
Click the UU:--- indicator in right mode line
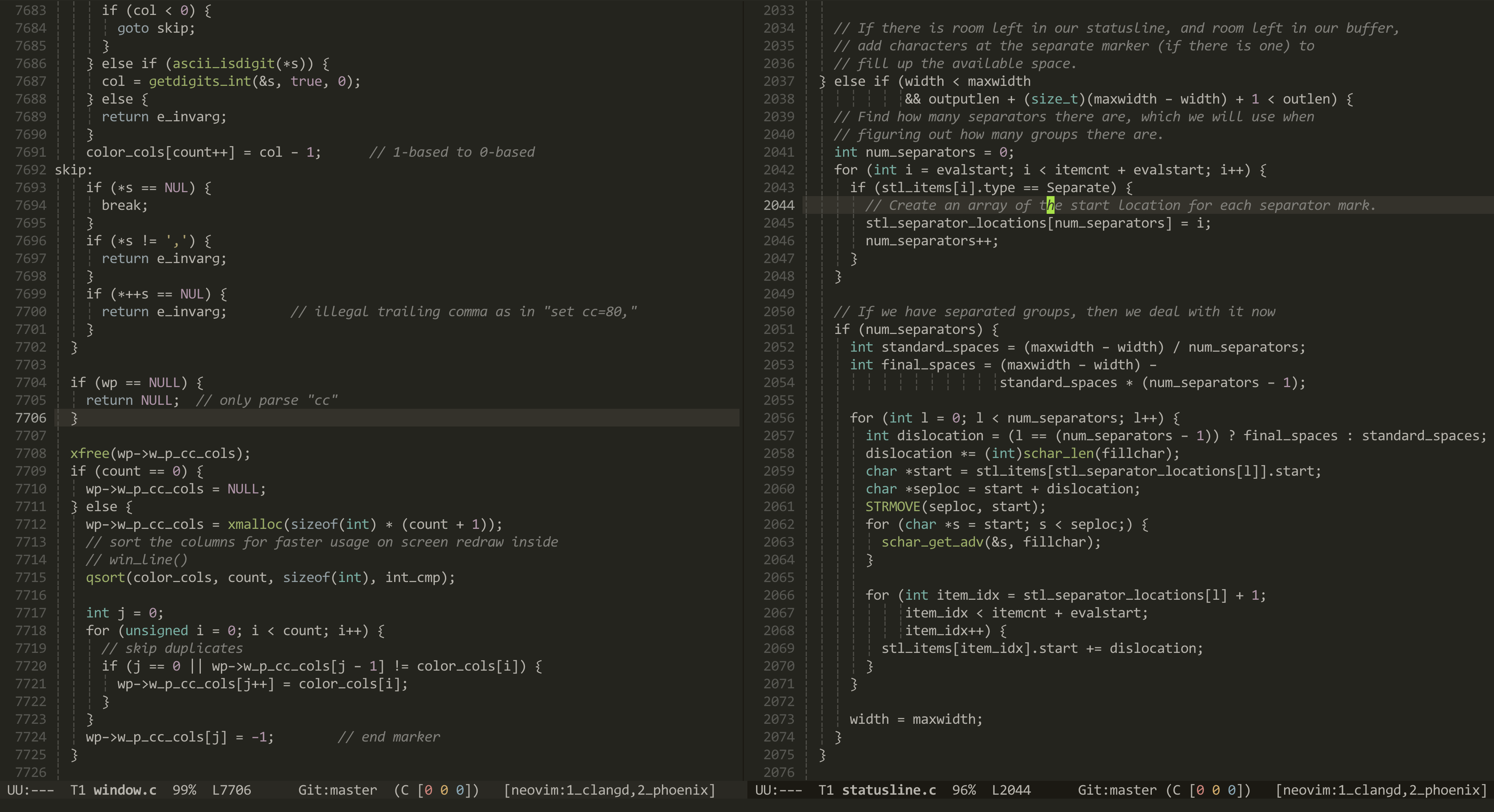tap(779, 790)
